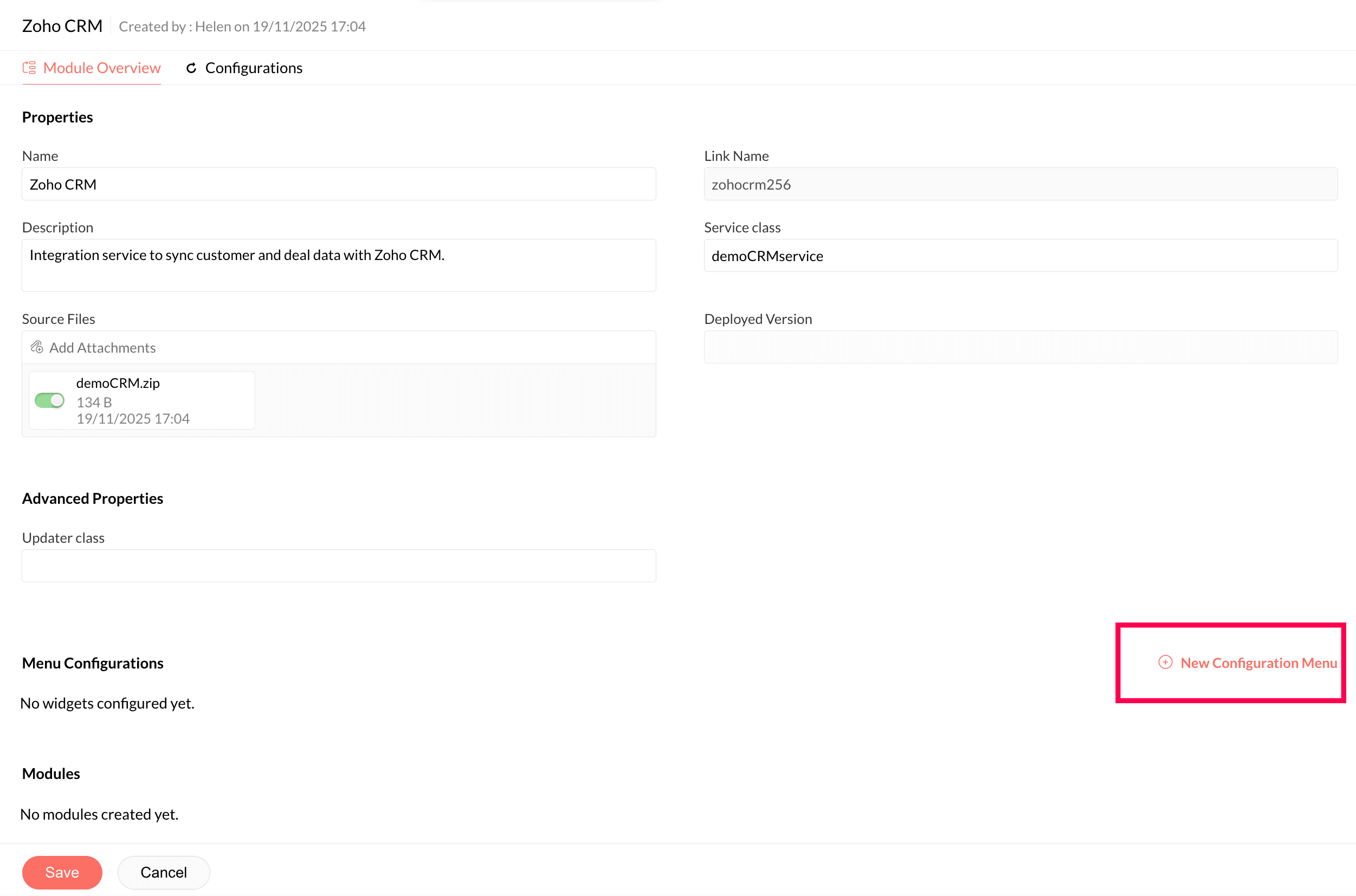Select the demoCRM.zip file name

[118, 383]
